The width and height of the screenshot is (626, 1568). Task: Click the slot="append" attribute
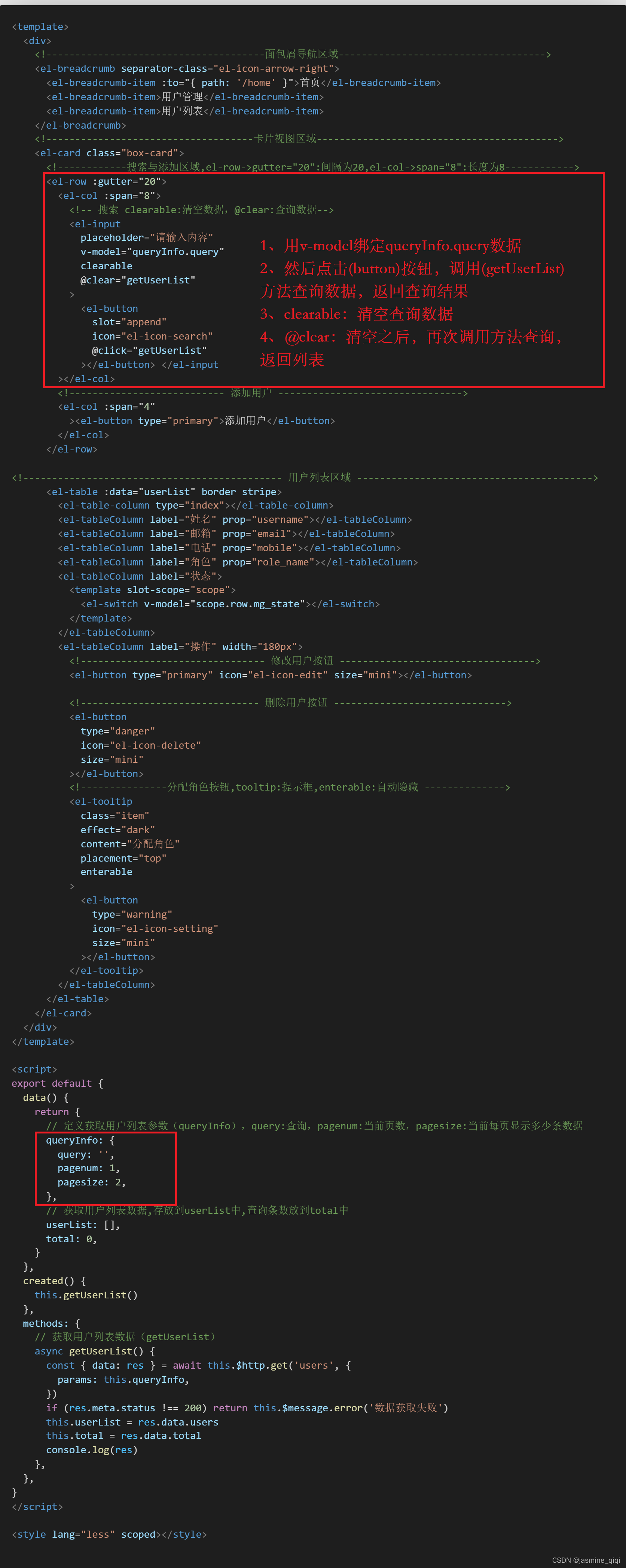[129, 323]
